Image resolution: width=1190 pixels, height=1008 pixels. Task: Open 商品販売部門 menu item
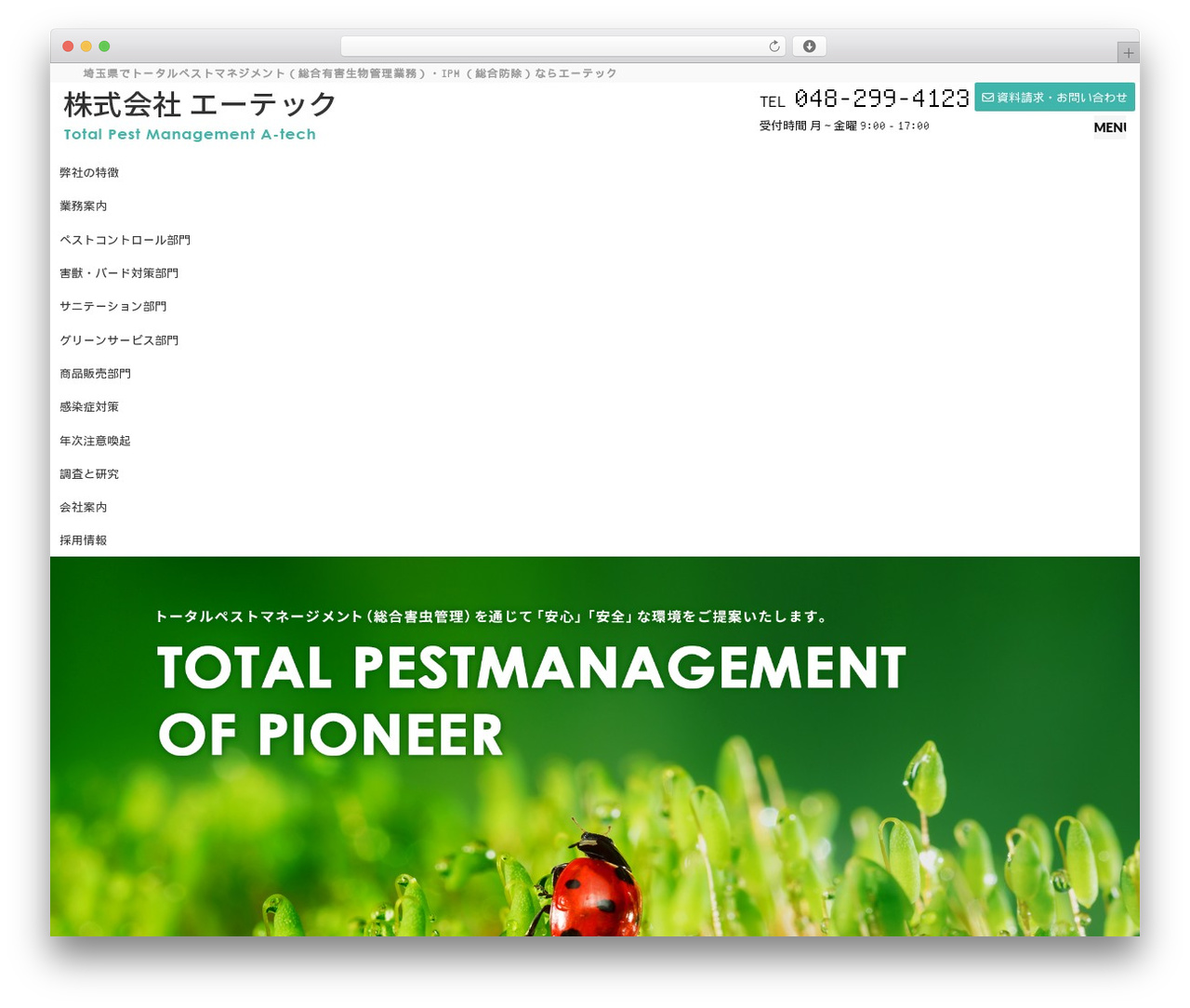click(x=95, y=374)
